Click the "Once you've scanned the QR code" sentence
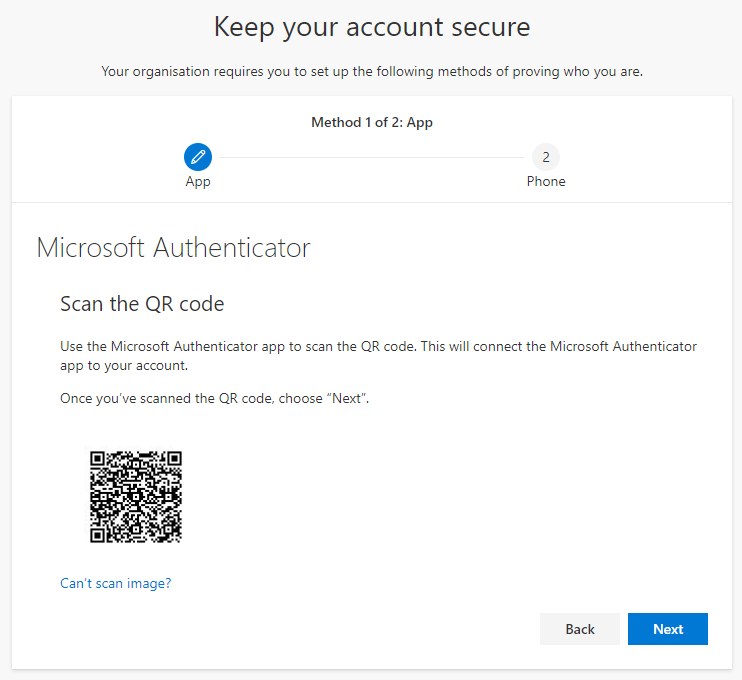Screen dimensions: 742x680 pos(214,398)
